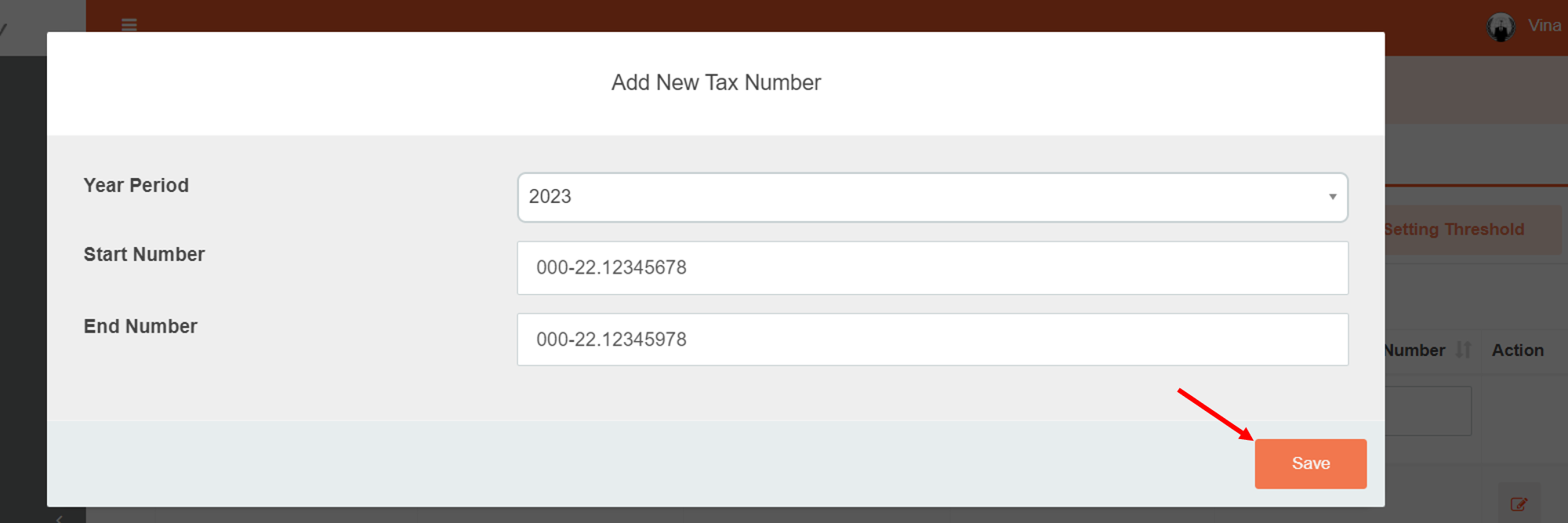Click the Number column header
This screenshot has height=523, width=1568.
1416,350
